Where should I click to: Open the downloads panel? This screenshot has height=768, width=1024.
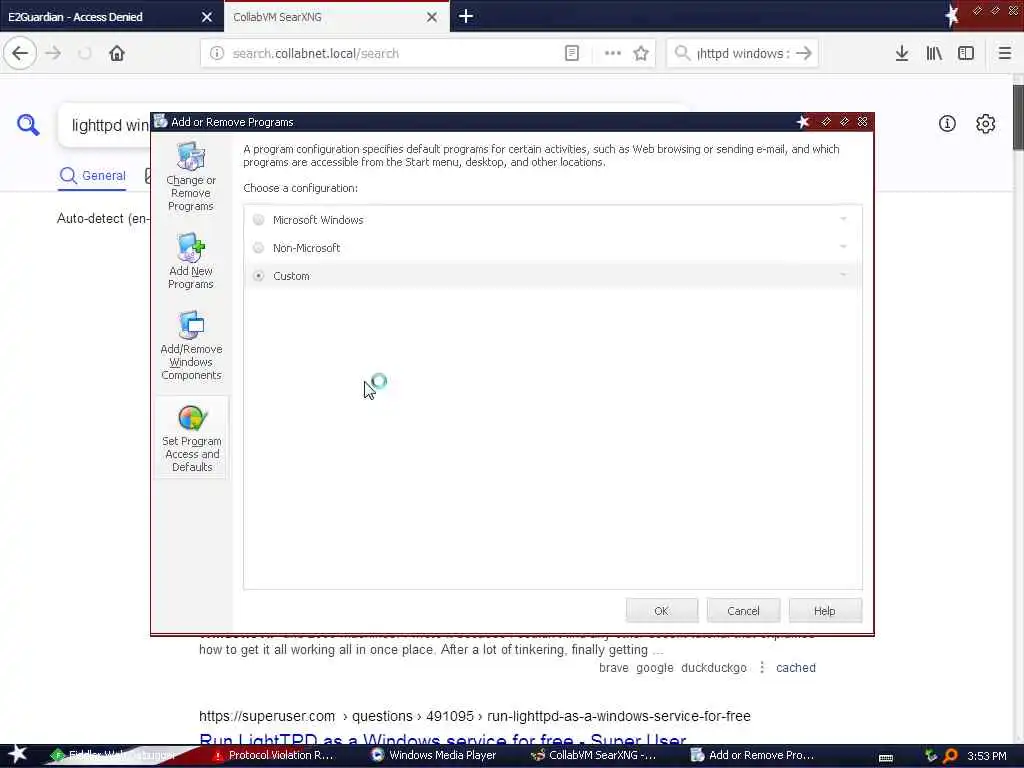pyautogui.click(x=902, y=54)
